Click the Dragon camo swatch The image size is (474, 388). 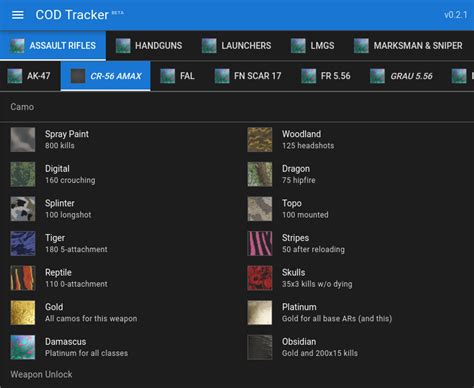[x=260, y=174]
